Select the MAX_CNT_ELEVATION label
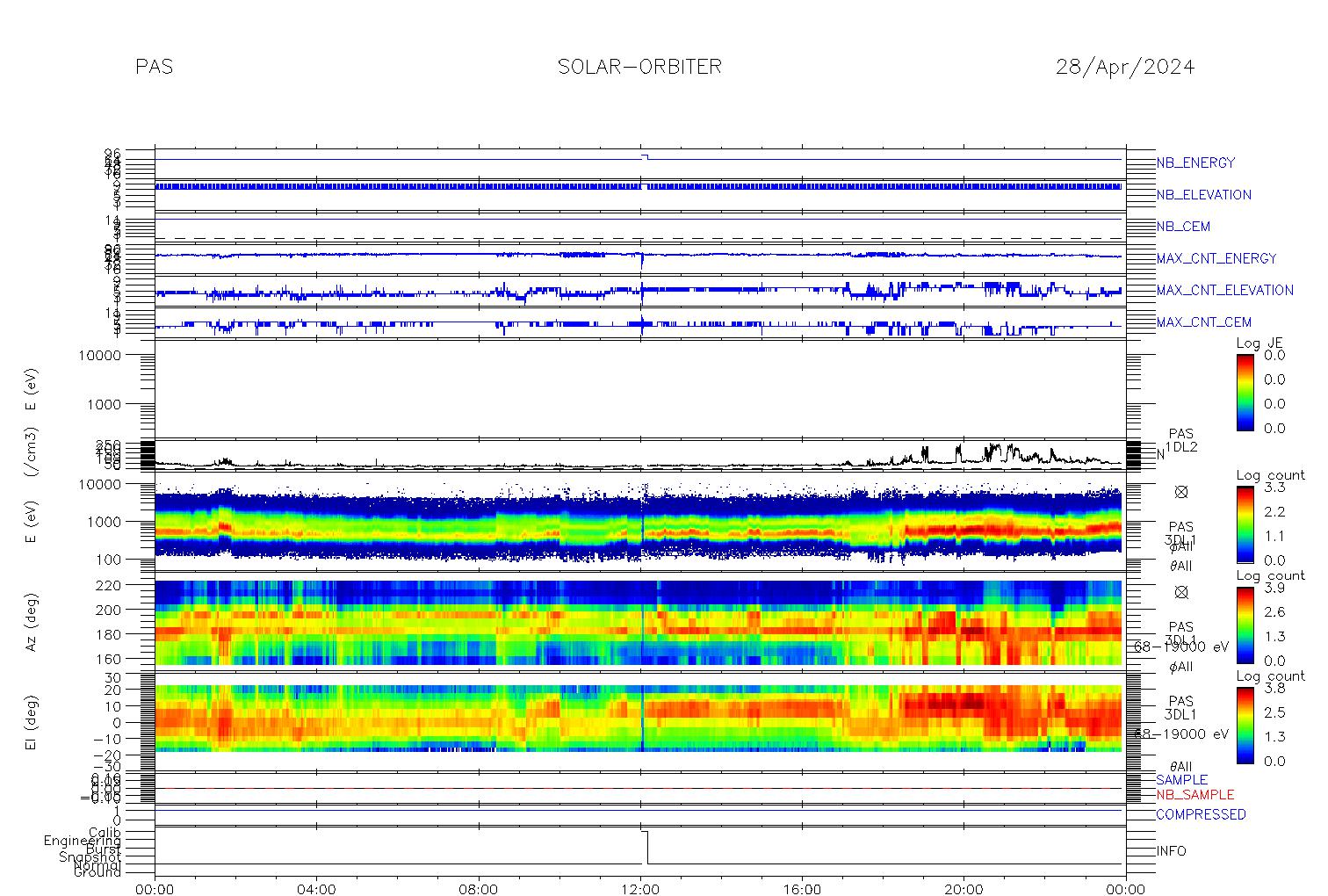Viewport: 1328px width, 896px height. click(1224, 290)
